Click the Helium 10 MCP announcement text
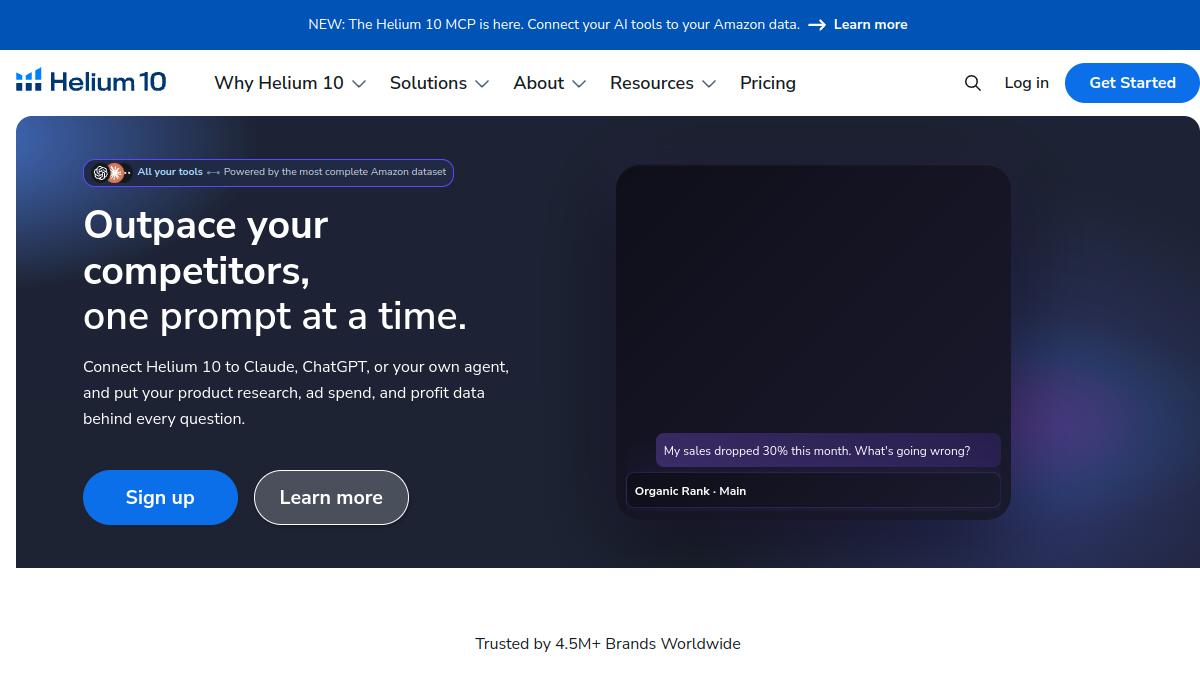The height and width of the screenshot is (675, 1200). click(x=554, y=25)
